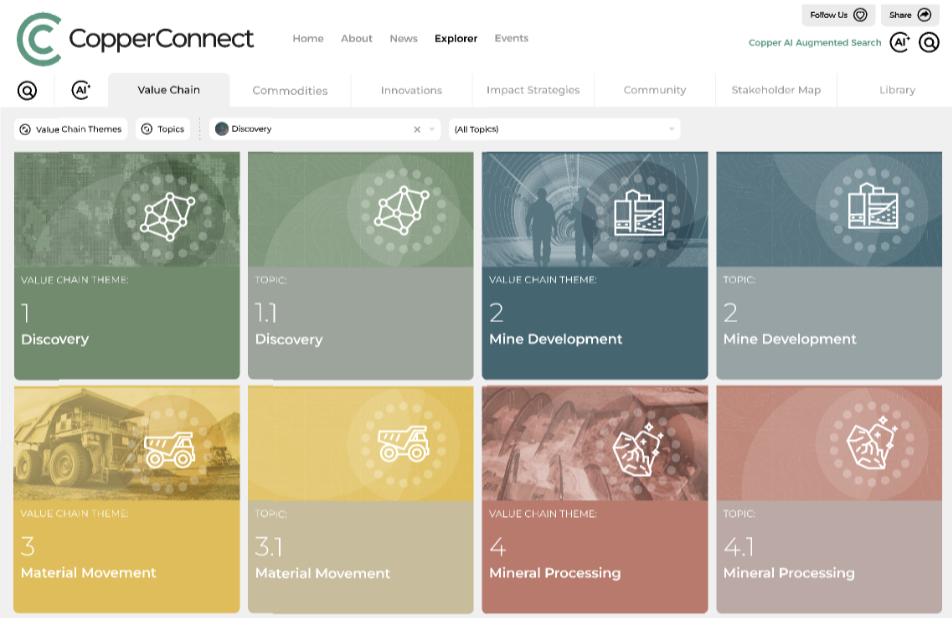The width and height of the screenshot is (952, 618).
Task: Click the facility icon on Mine Development topic card
Action: 872,207
